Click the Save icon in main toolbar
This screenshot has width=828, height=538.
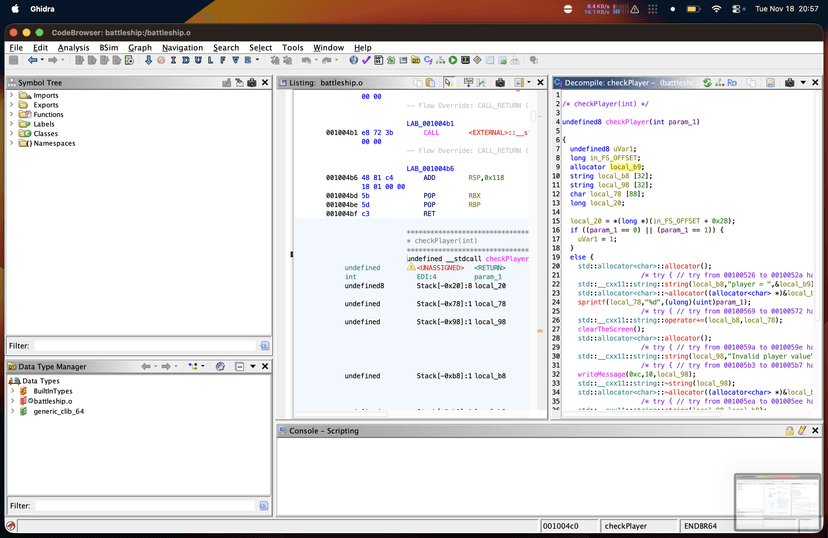(14, 60)
